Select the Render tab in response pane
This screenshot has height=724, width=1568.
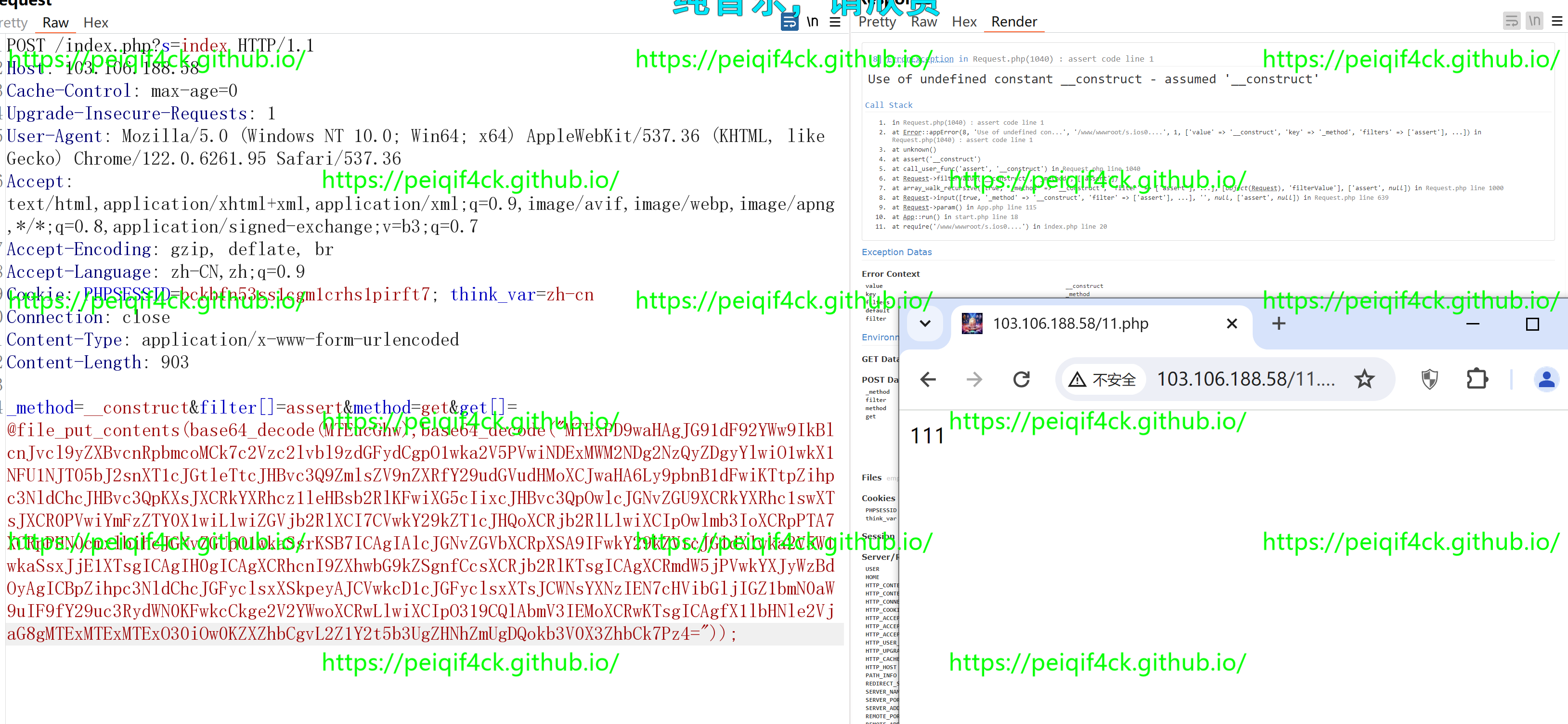1014,22
